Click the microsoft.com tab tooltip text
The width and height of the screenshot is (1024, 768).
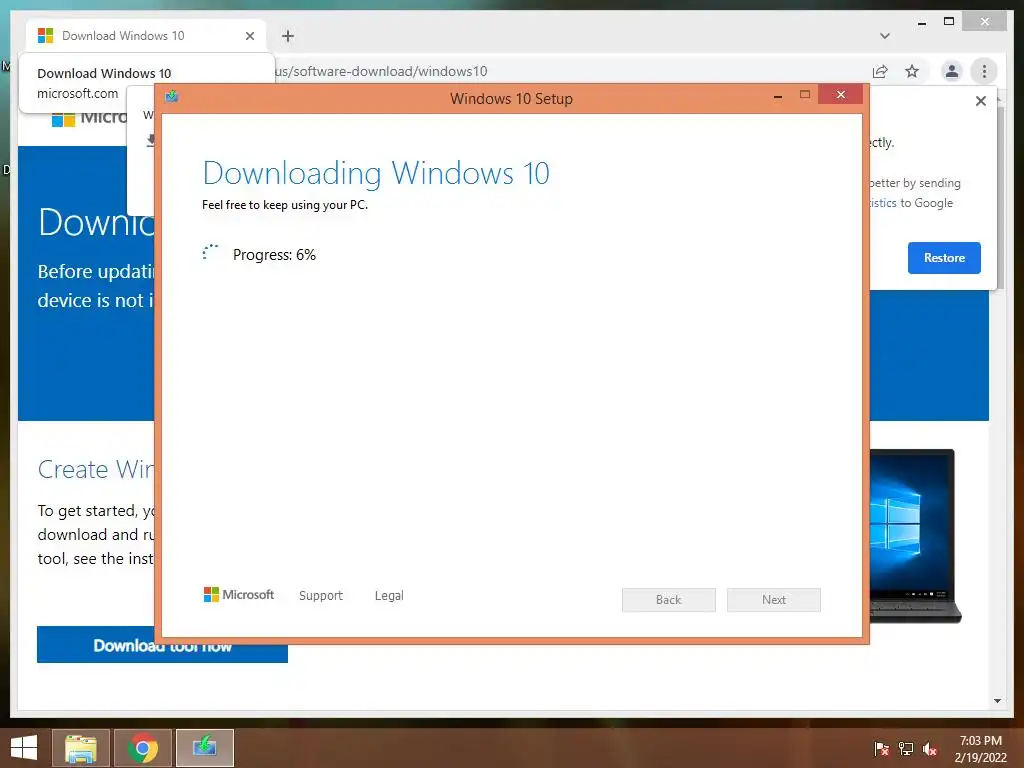tap(78, 93)
